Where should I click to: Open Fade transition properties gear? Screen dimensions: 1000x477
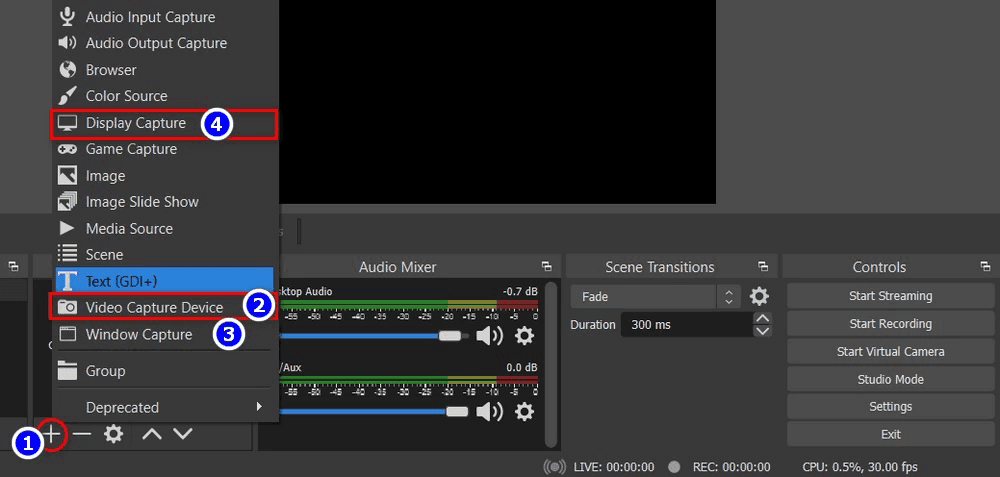click(x=759, y=297)
